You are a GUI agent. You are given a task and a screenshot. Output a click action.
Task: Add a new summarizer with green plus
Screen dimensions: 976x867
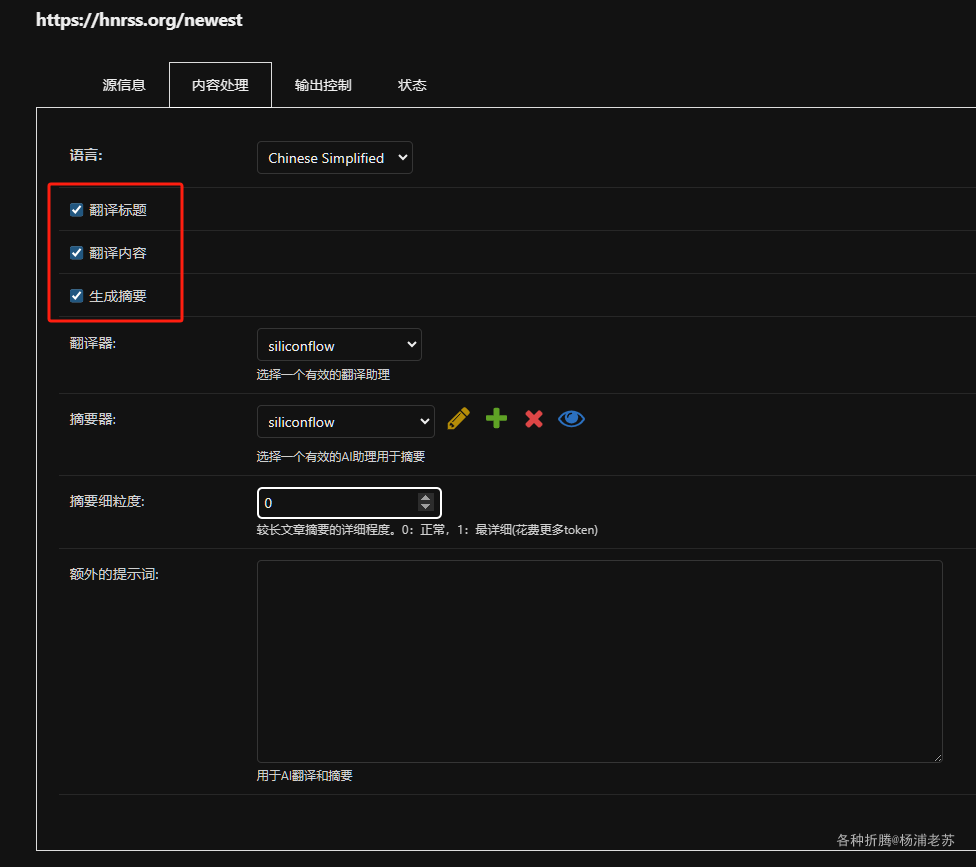pos(496,418)
